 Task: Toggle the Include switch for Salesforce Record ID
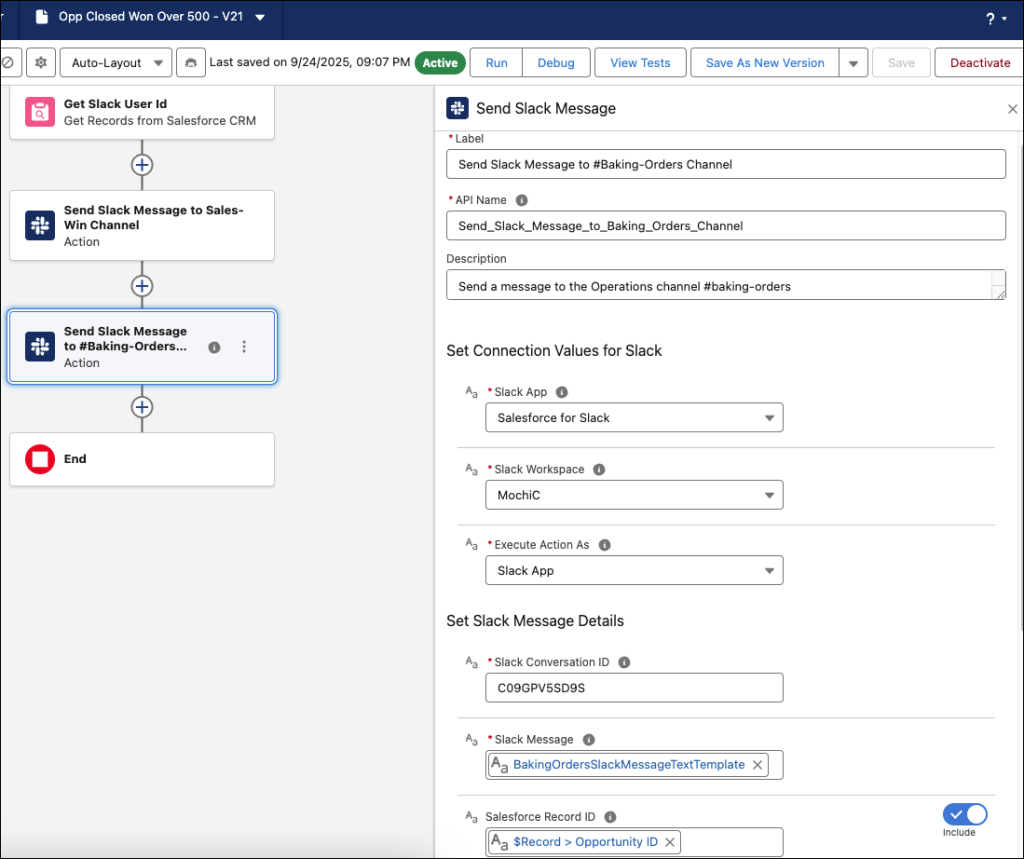(964, 814)
